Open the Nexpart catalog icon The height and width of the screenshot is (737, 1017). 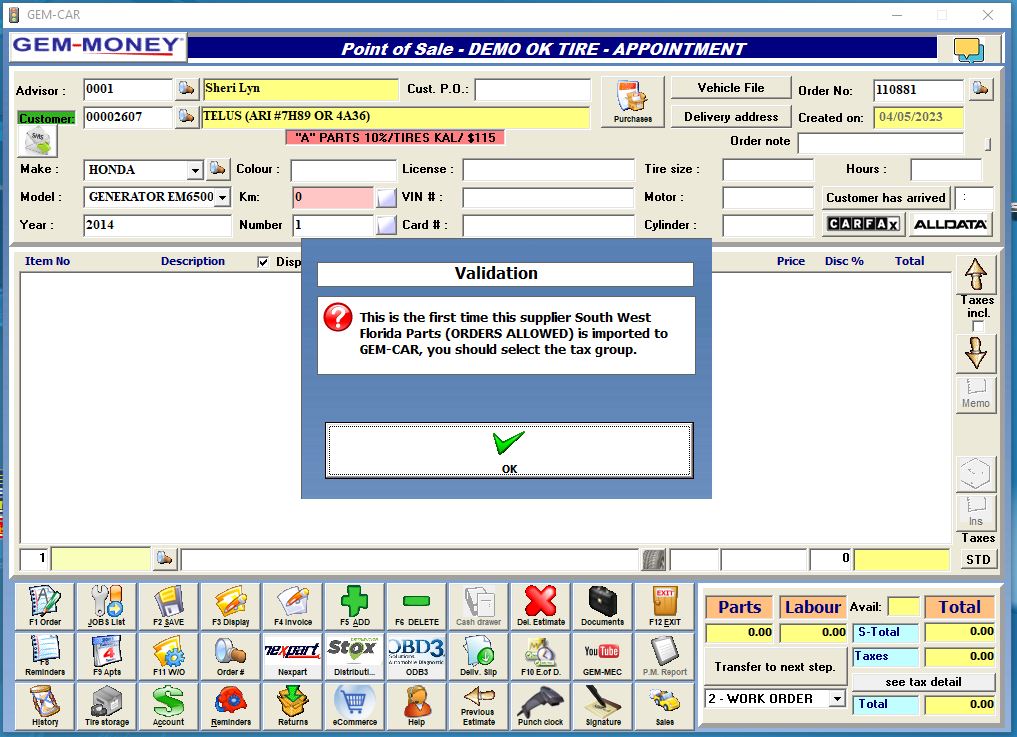[293, 657]
